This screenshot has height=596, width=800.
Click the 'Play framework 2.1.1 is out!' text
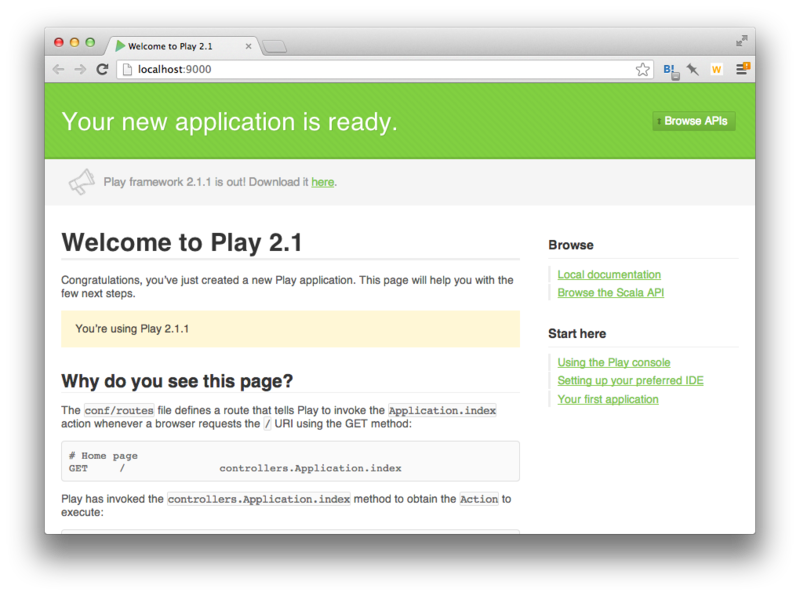174,182
